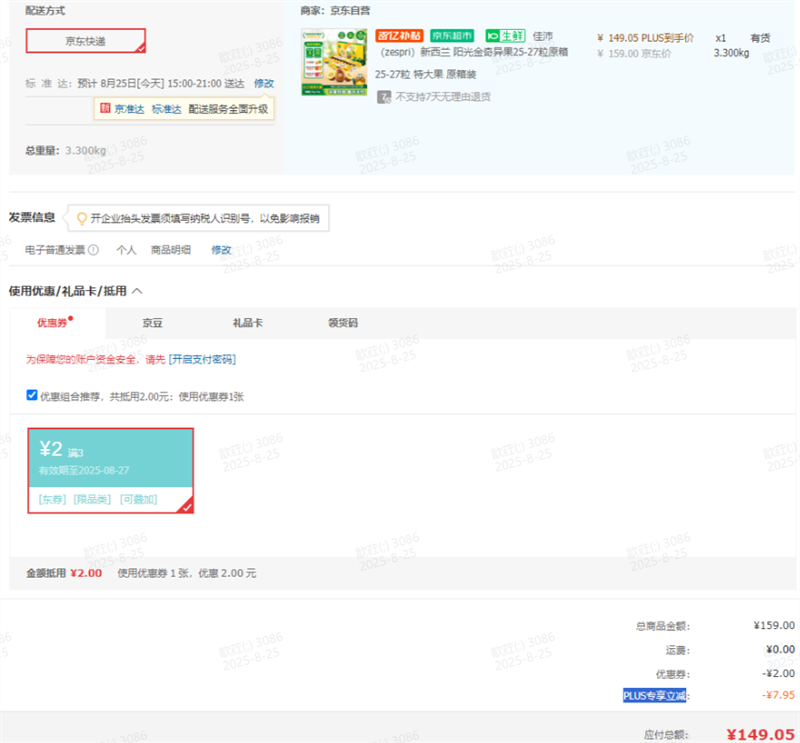Viewport: 800px width, 743px height.
Task: Uncheck the 优惠组合推荐 checkbox
Action: 32,396
